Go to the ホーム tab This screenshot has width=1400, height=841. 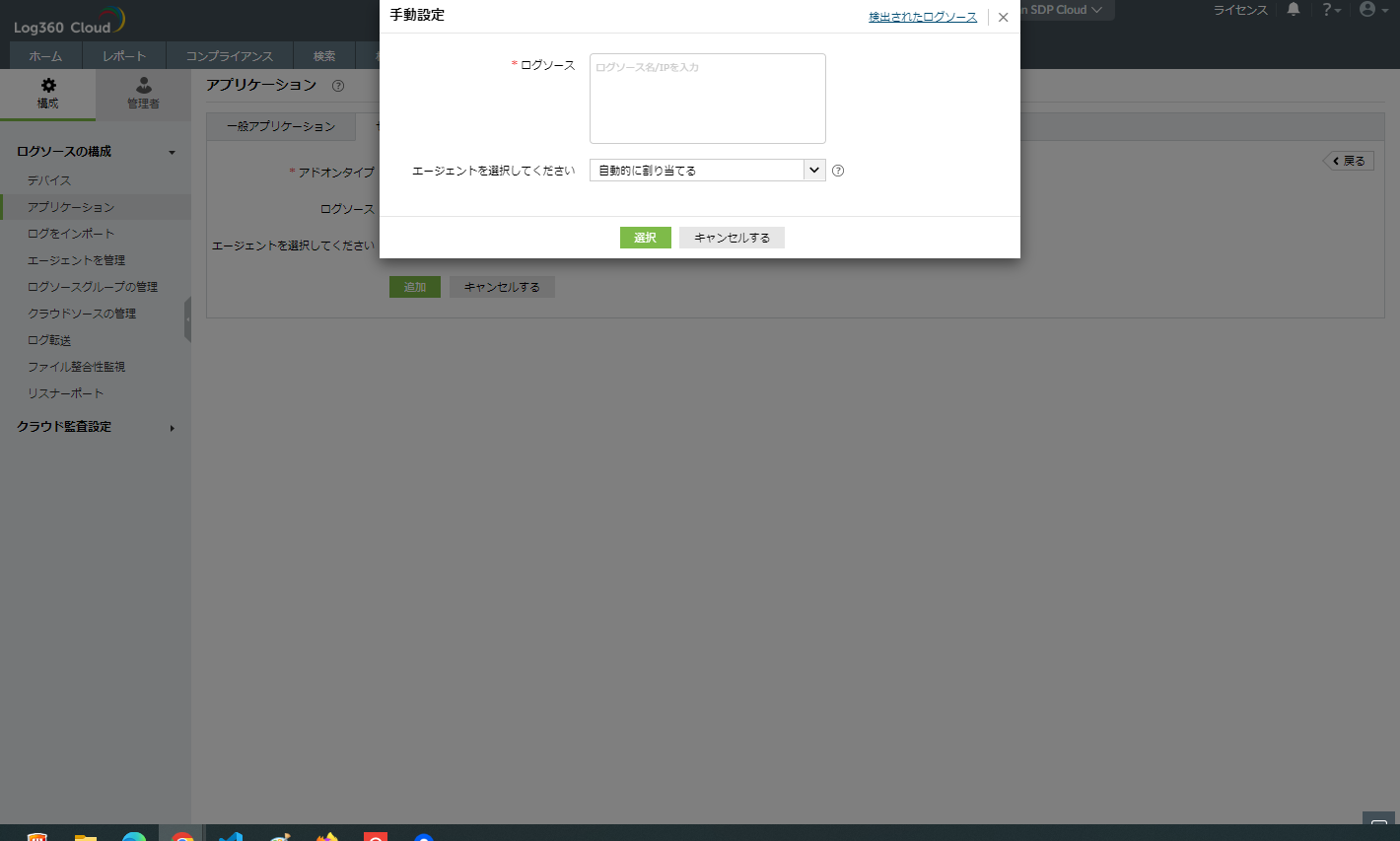tap(45, 56)
